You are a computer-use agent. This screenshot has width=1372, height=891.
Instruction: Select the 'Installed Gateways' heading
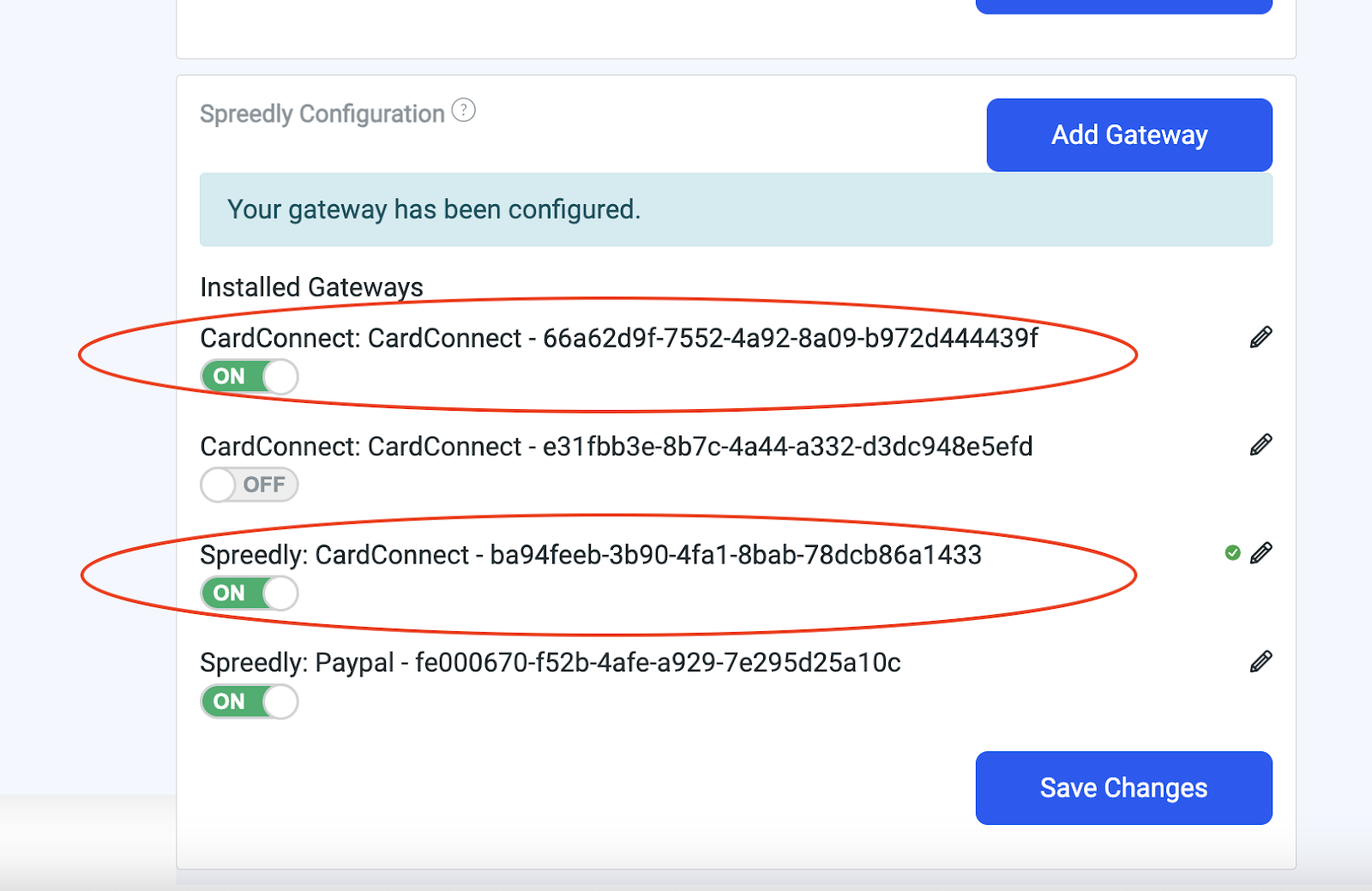pos(311,287)
